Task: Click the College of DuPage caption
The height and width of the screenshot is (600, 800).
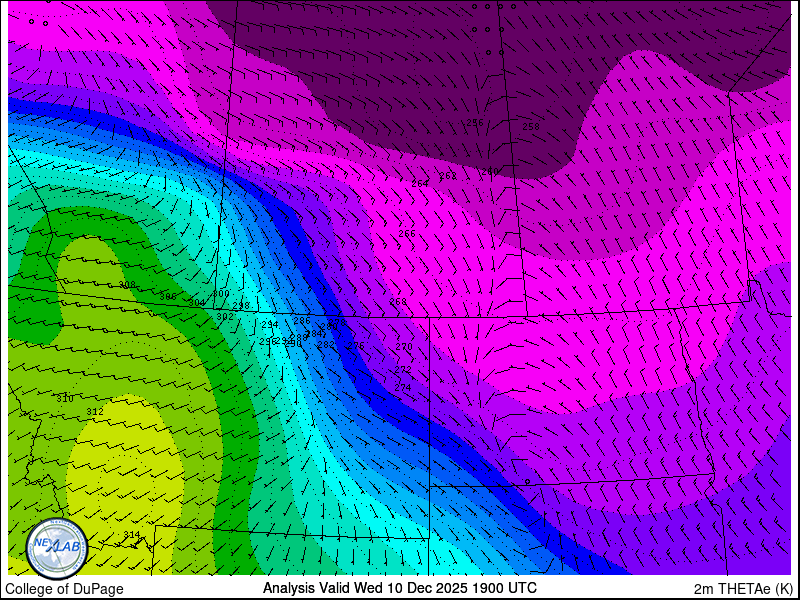Action: pyautogui.click(x=64, y=589)
